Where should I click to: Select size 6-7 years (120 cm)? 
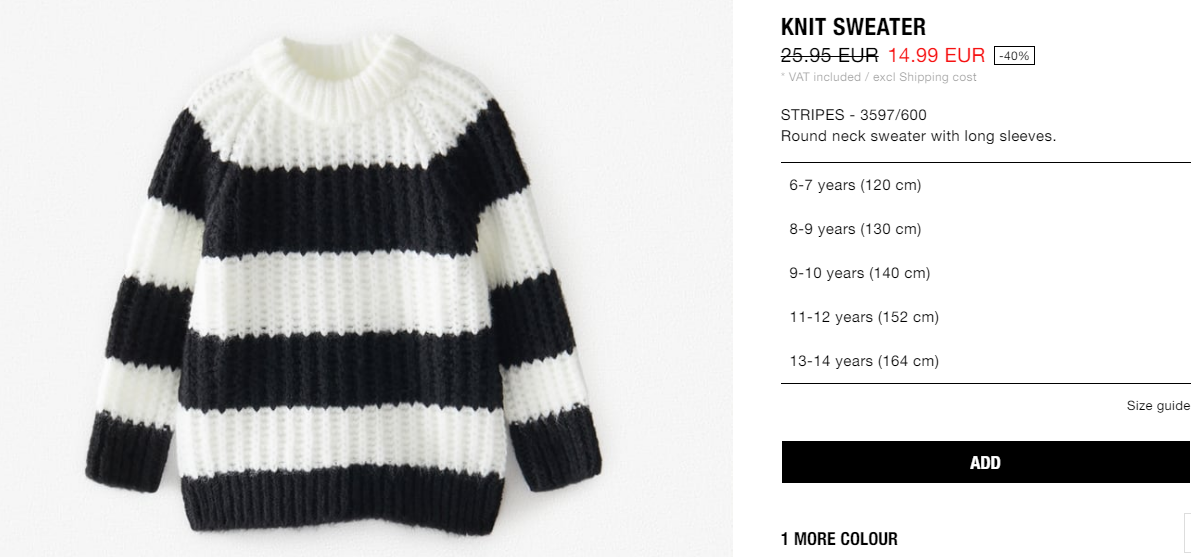click(x=986, y=185)
